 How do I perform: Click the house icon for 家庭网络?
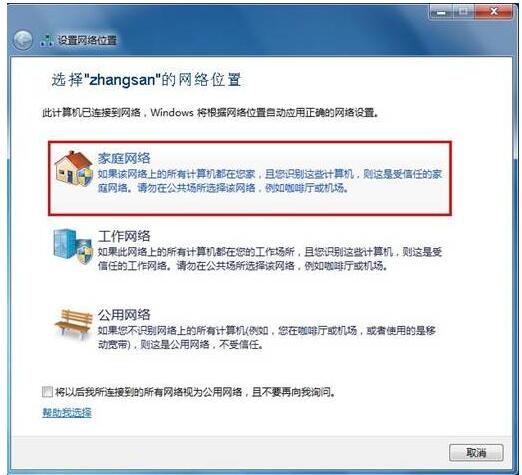click(x=73, y=168)
